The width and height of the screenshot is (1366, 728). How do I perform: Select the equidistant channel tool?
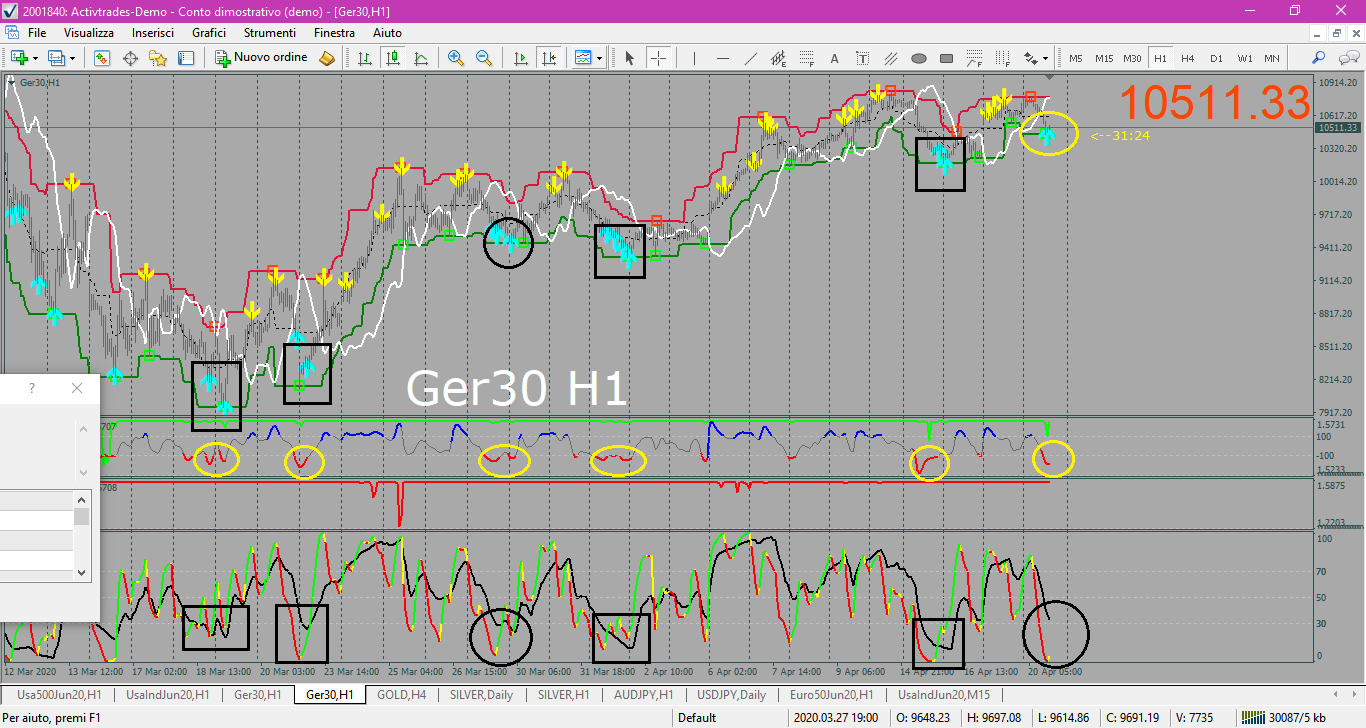pyautogui.click(x=779, y=58)
